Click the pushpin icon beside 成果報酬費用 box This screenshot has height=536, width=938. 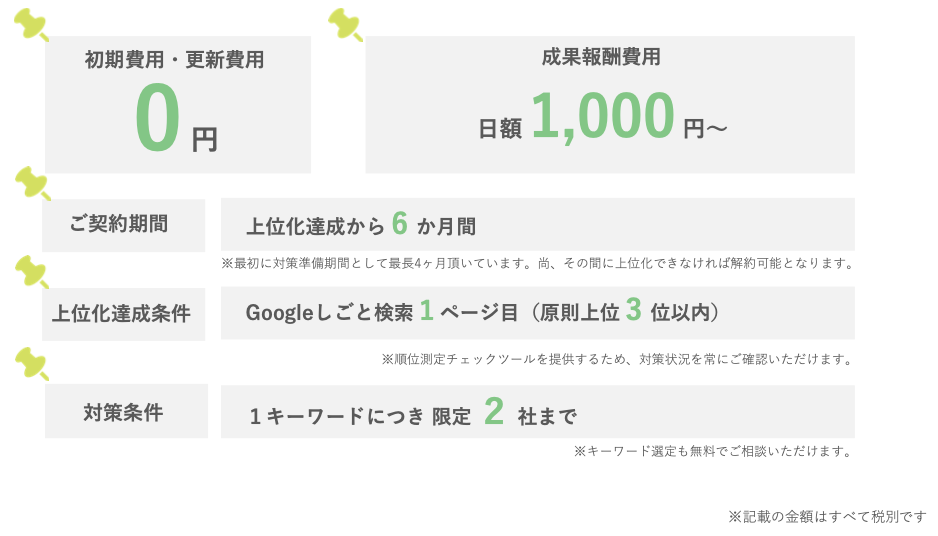click(x=345, y=25)
